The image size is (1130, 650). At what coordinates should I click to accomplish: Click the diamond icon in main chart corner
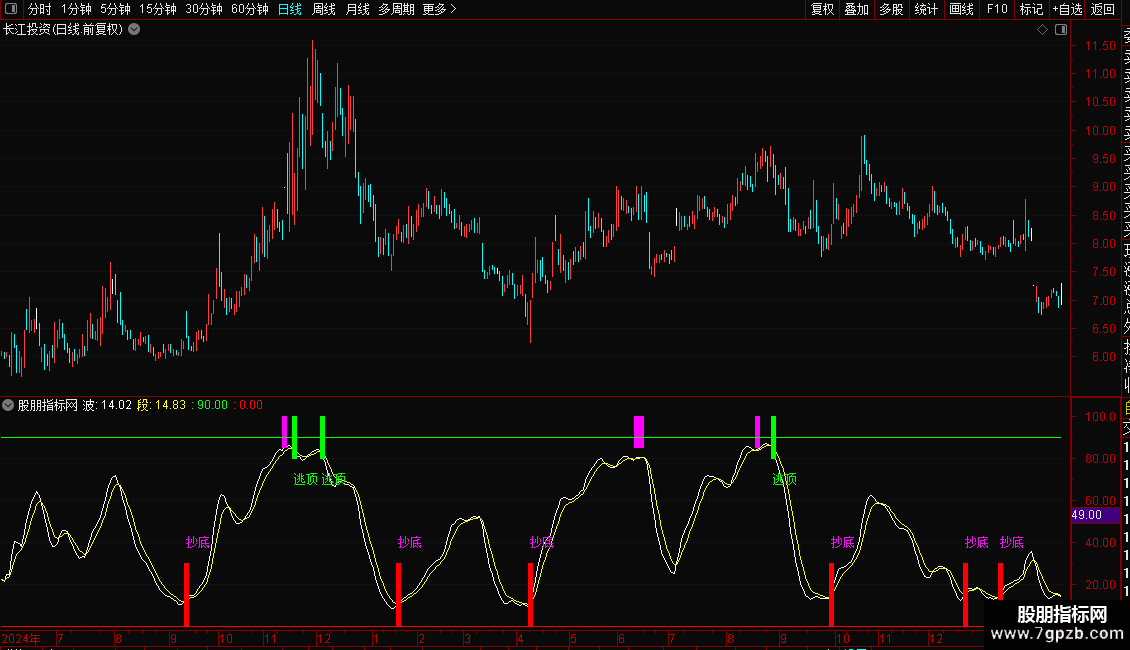coord(1042,30)
